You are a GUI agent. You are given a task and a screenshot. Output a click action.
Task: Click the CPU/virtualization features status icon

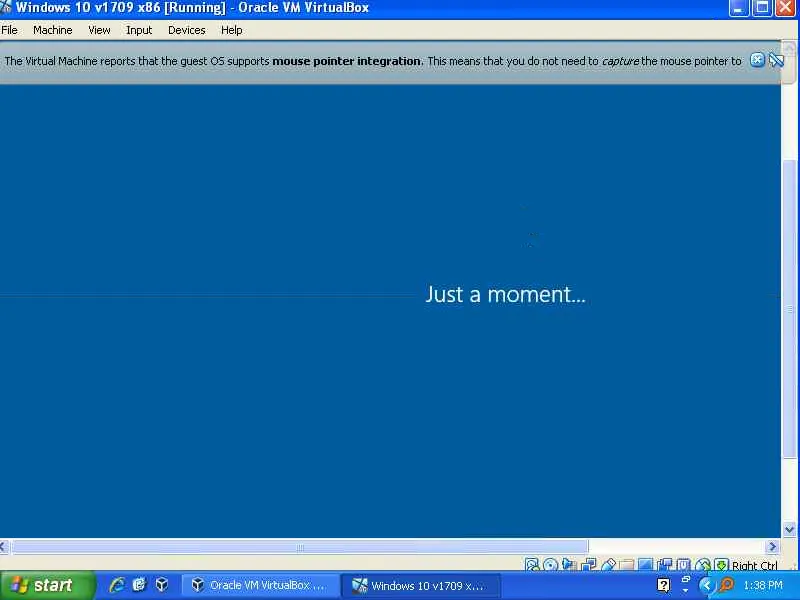(x=684, y=564)
